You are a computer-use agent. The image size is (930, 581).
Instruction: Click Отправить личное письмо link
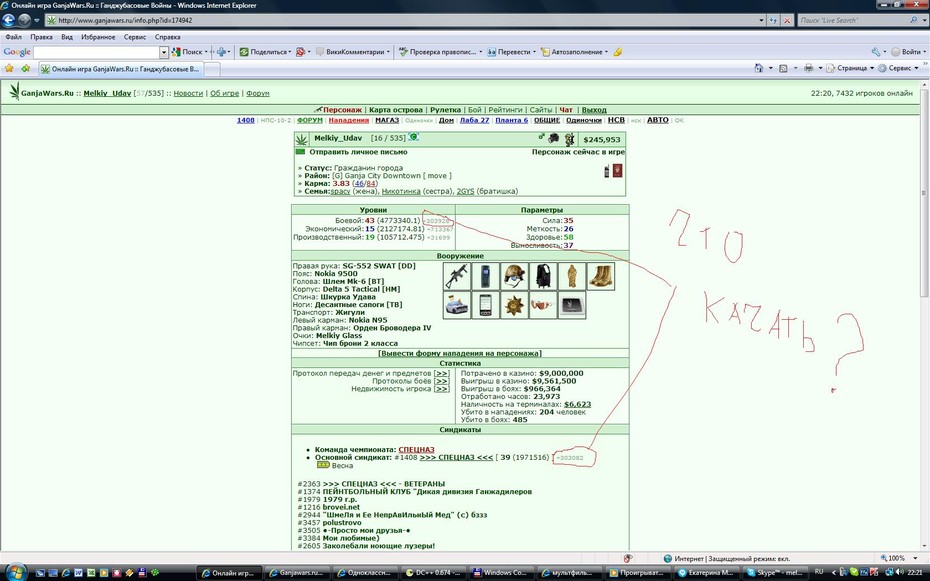(x=358, y=152)
